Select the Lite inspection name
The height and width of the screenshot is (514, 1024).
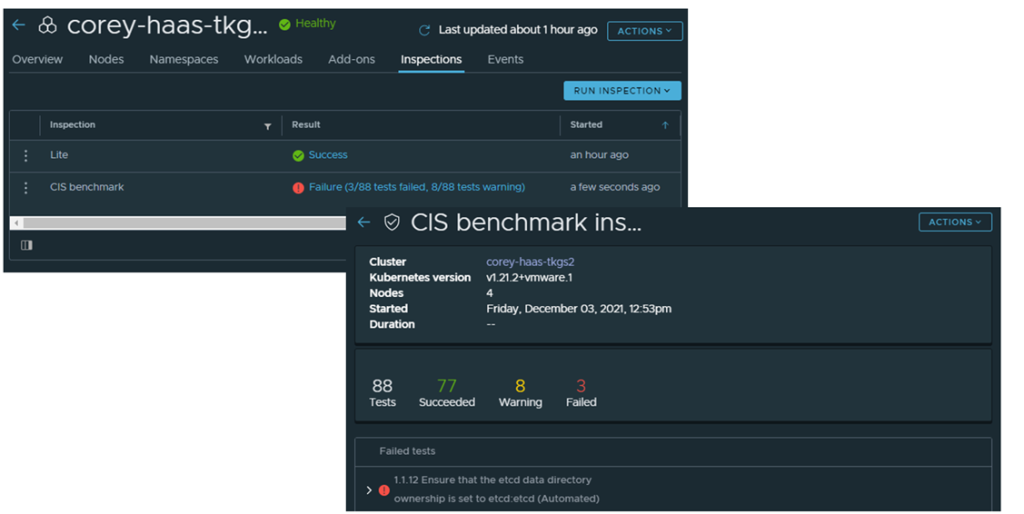pos(59,155)
